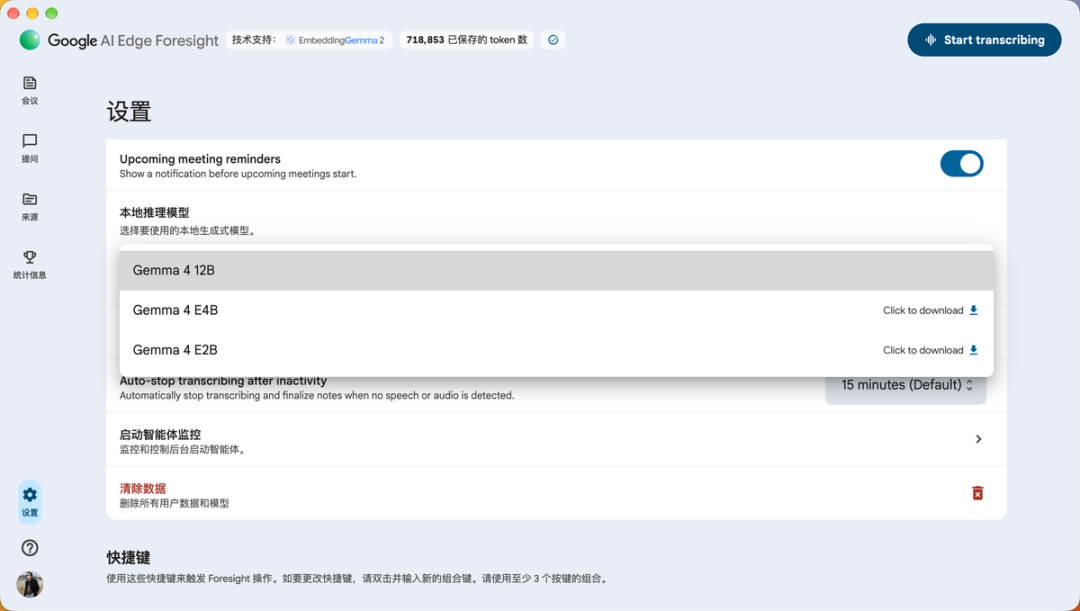Viewport: 1080px width, 611px height.
Task: Select the 设置 gear icon in sidebar
Action: click(30, 495)
